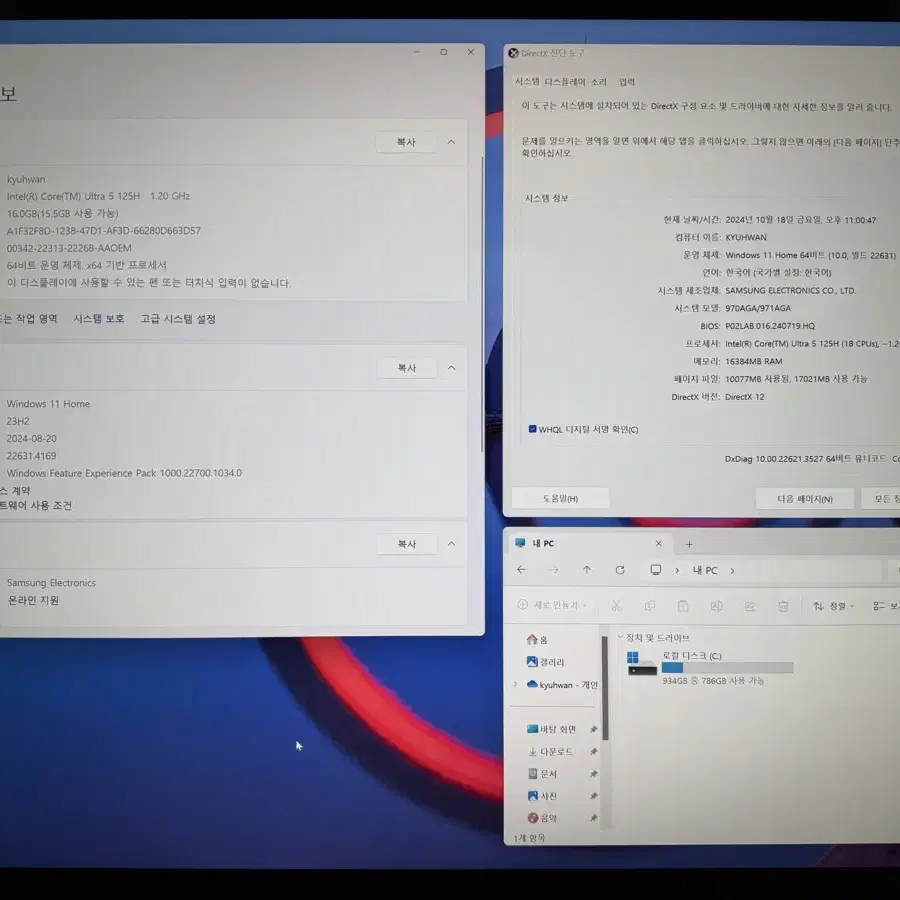Expand kyuhwan - 개인 tree node arrow
The image size is (900, 900).
[515, 684]
